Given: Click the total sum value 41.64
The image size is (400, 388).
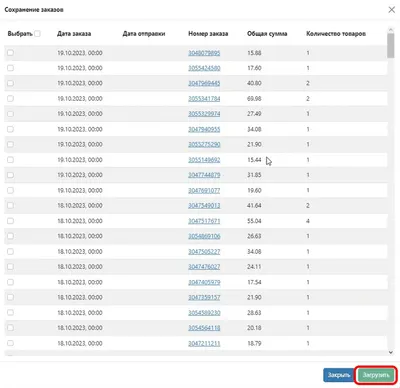Looking at the screenshot, I should pos(254,205).
